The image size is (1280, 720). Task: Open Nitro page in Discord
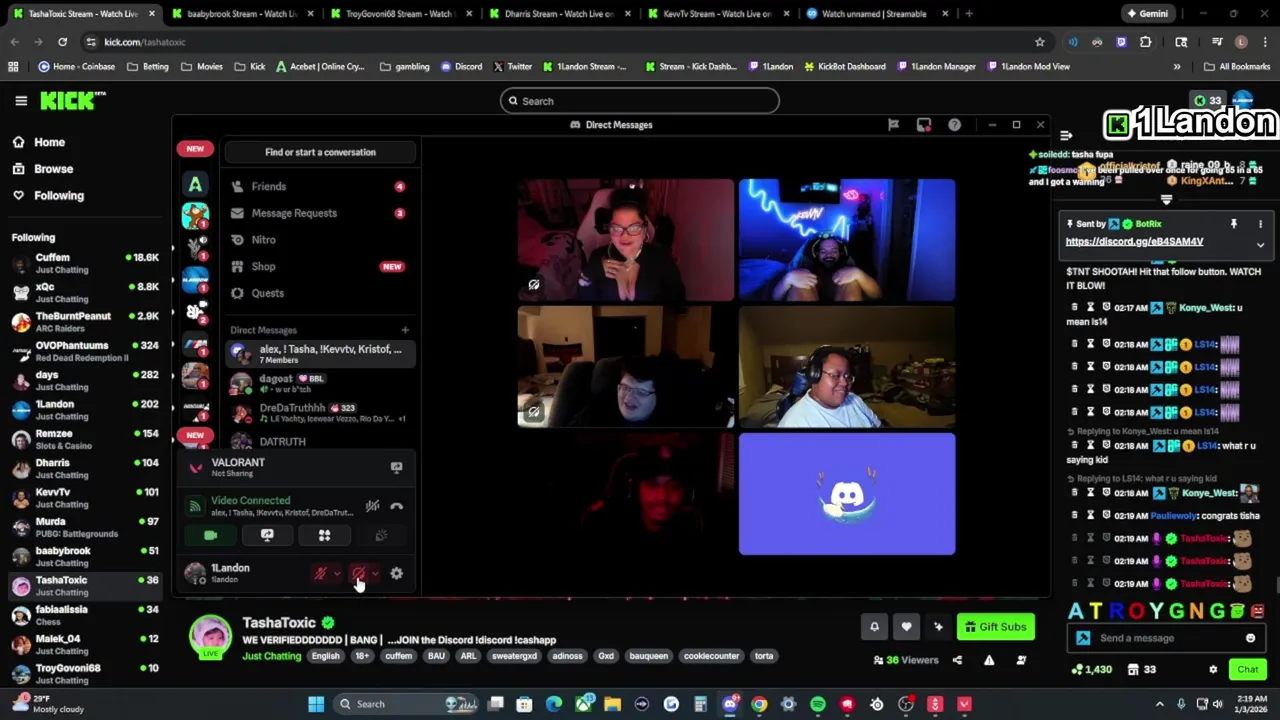pyautogui.click(x=318, y=240)
